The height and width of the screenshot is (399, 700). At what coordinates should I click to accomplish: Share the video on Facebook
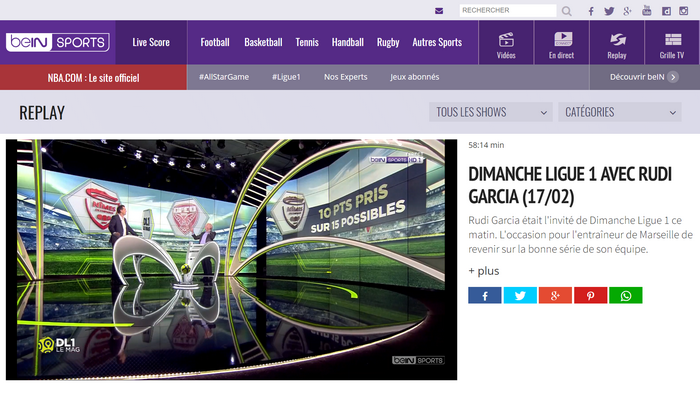tap(485, 295)
